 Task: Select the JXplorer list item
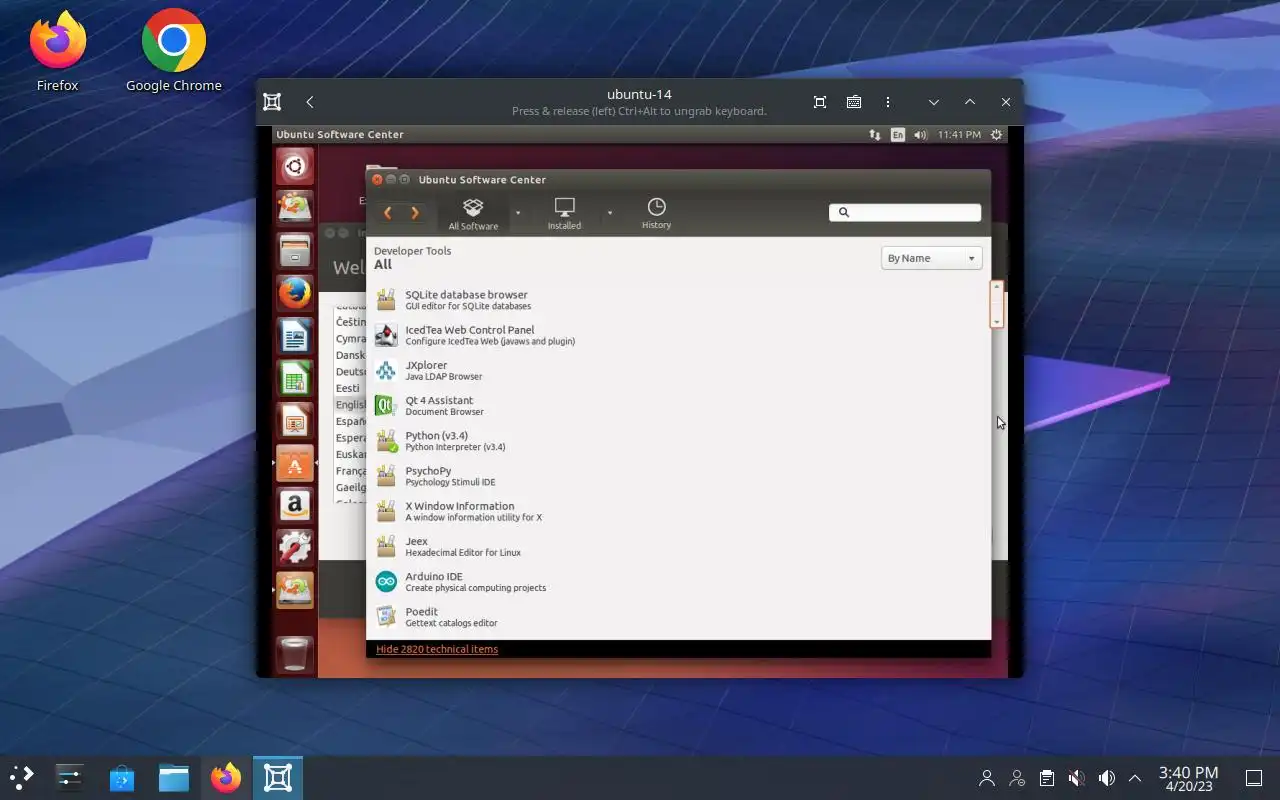(678, 370)
